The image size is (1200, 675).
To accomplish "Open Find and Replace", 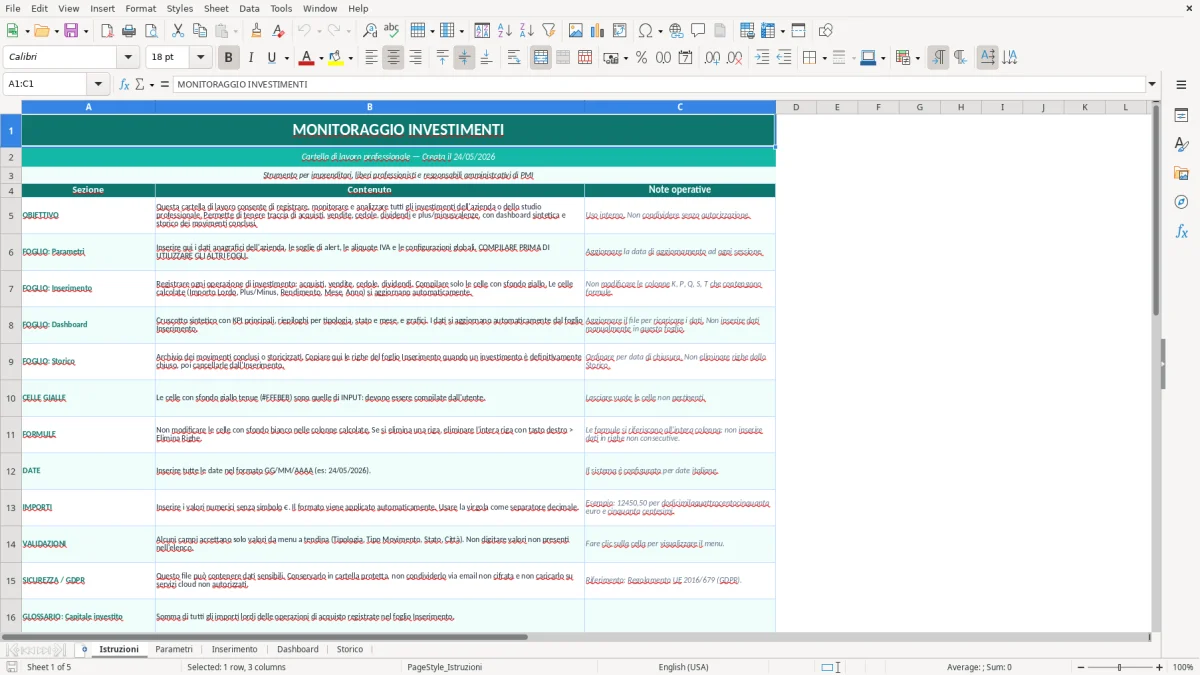I will 369,31.
